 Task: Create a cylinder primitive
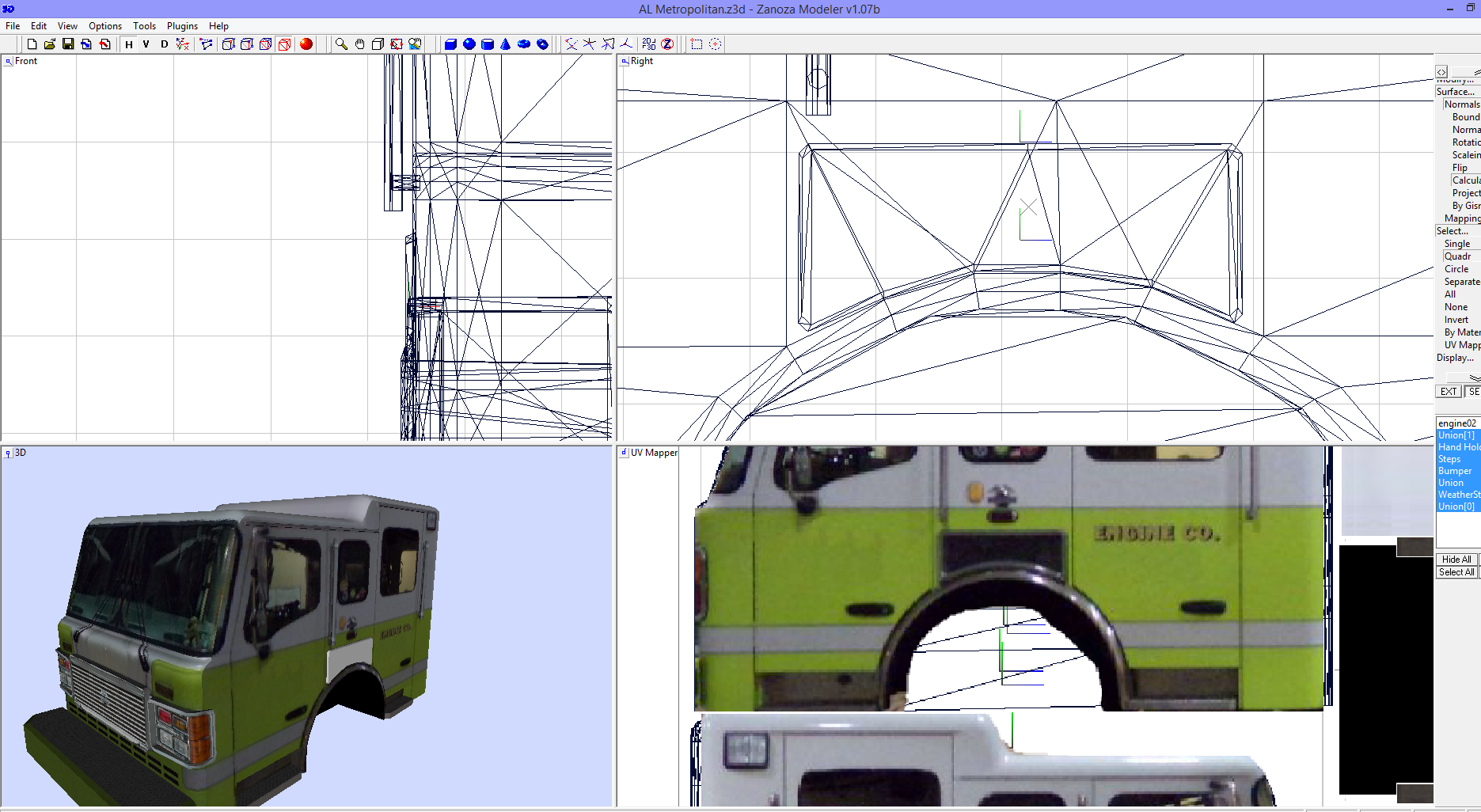click(487, 44)
